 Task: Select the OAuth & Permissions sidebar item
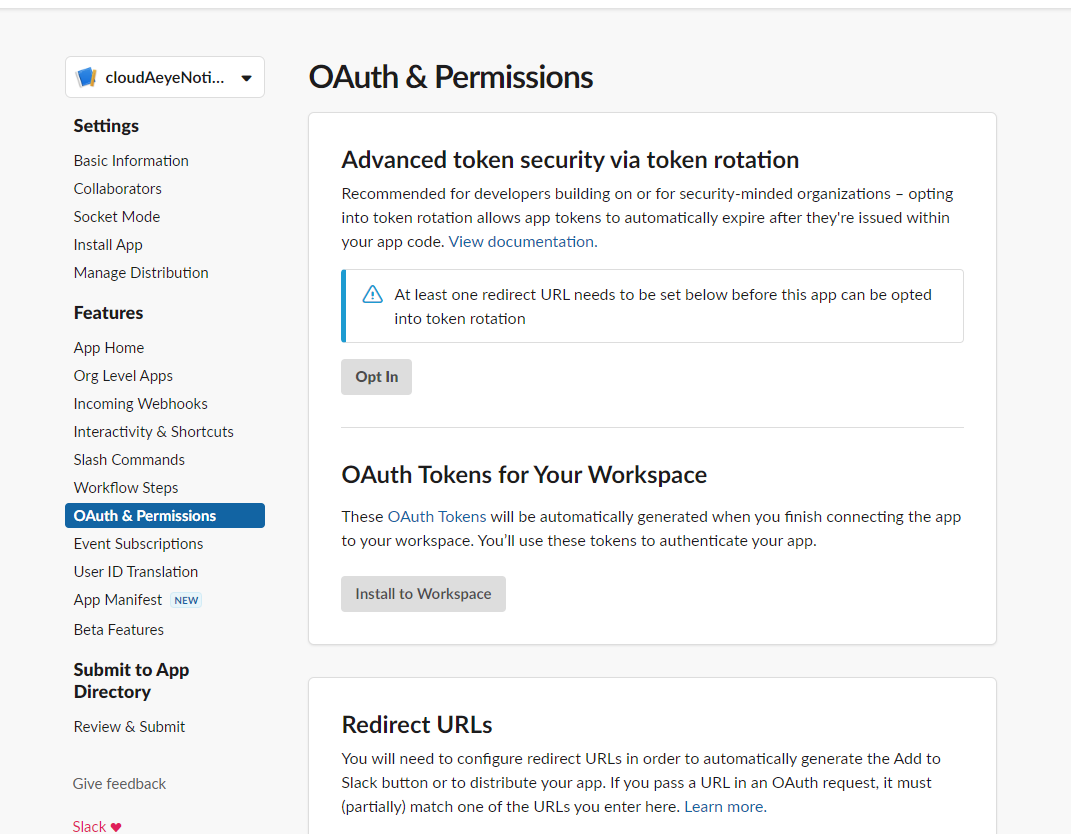pyautogui.click(x=165, y=516)
